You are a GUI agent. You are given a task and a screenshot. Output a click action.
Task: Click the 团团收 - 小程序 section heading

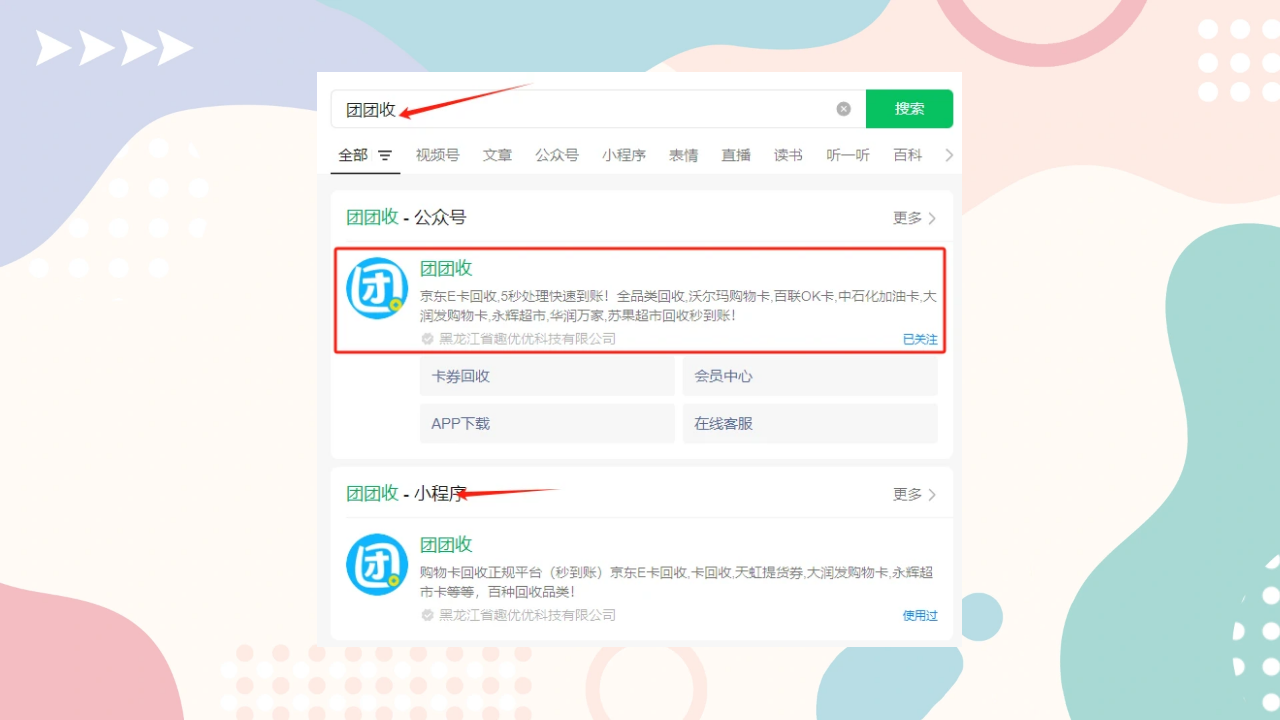(406, 493)
